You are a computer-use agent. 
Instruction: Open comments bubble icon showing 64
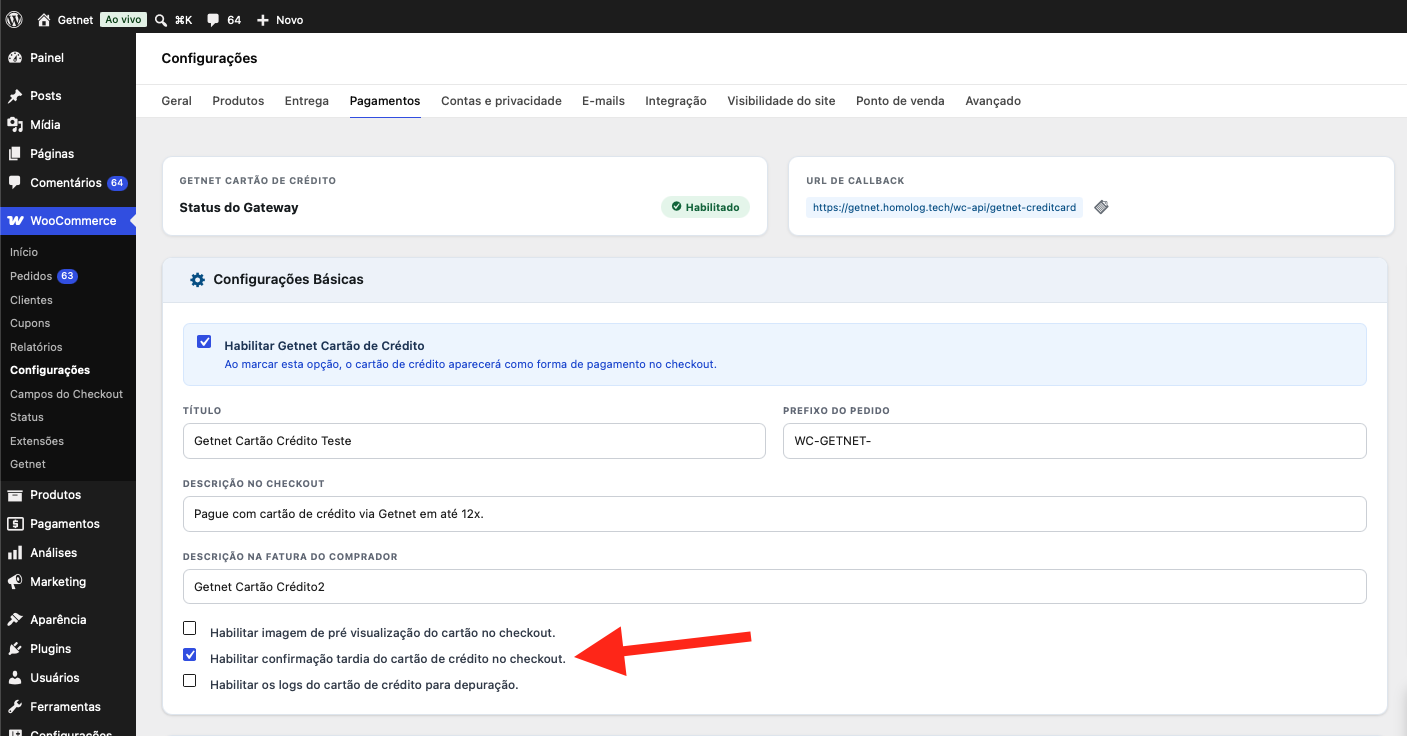[x=213, y=20]
